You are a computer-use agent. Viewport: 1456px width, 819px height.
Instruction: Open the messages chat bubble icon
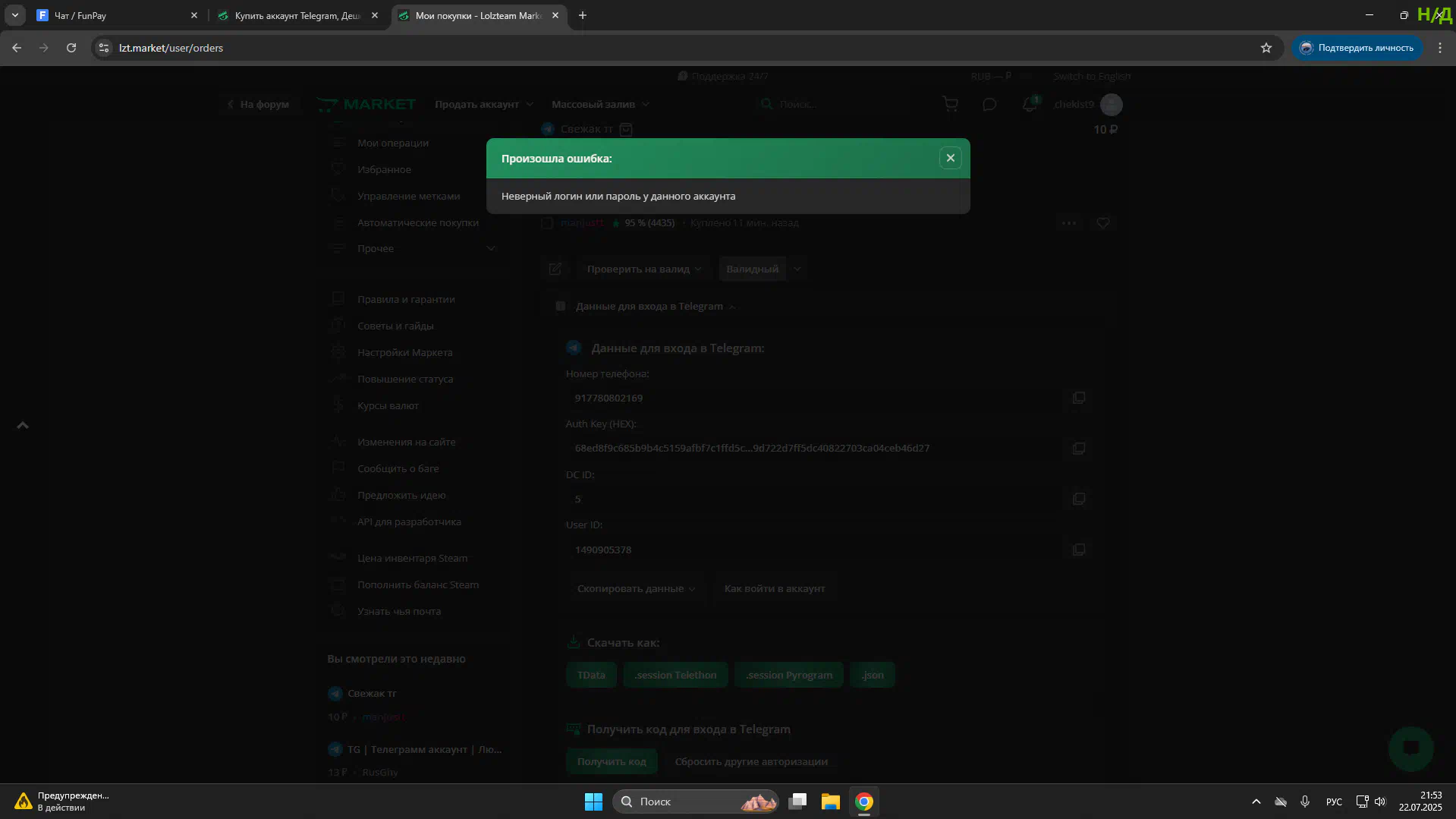(989, 104)
